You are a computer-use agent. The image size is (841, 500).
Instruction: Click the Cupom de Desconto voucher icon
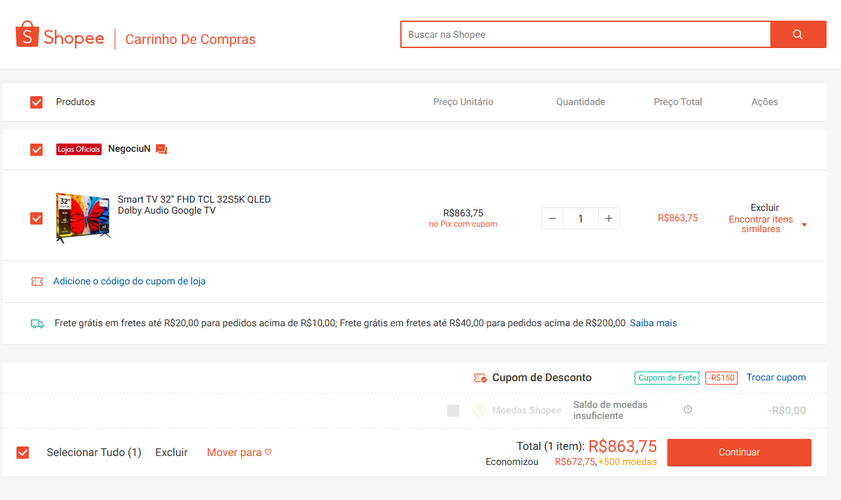coord(480,378)
